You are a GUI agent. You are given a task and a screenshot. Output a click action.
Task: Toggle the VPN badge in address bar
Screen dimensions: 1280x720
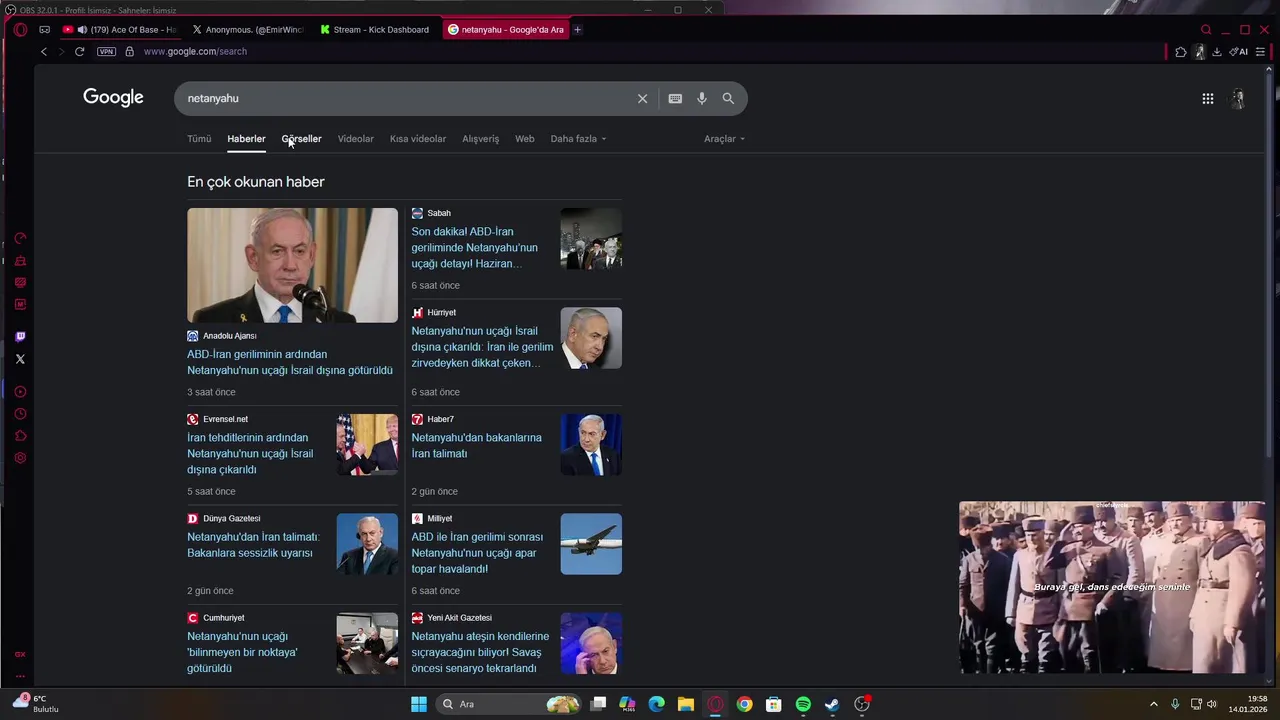106,51
